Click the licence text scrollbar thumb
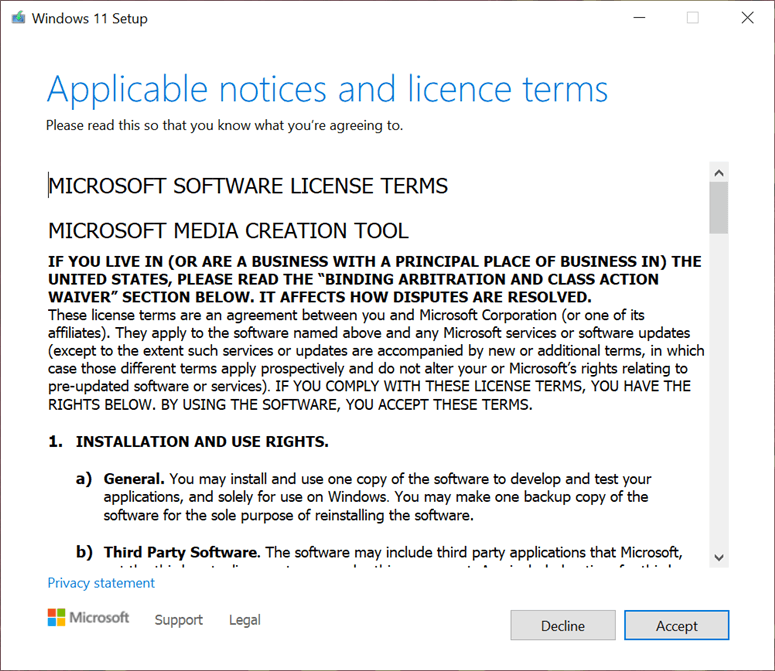 (x=719, y=208)
